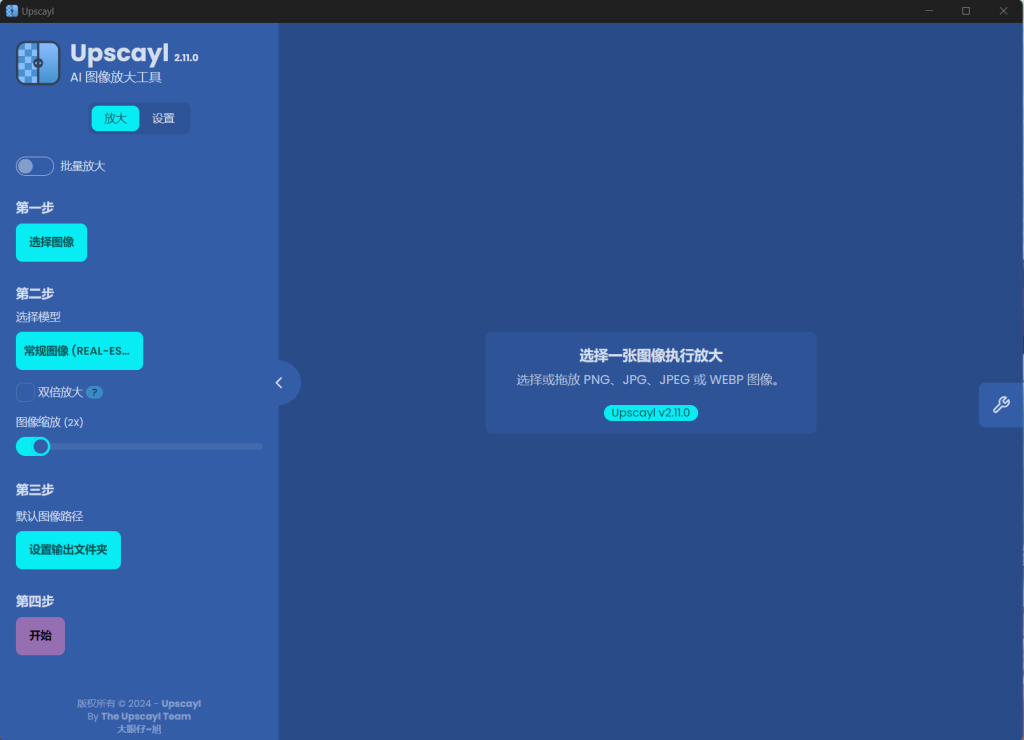Start upscaling with the 开始 button
The image size is (1024, 740).
pyautogui.click(x=40, y=636)
